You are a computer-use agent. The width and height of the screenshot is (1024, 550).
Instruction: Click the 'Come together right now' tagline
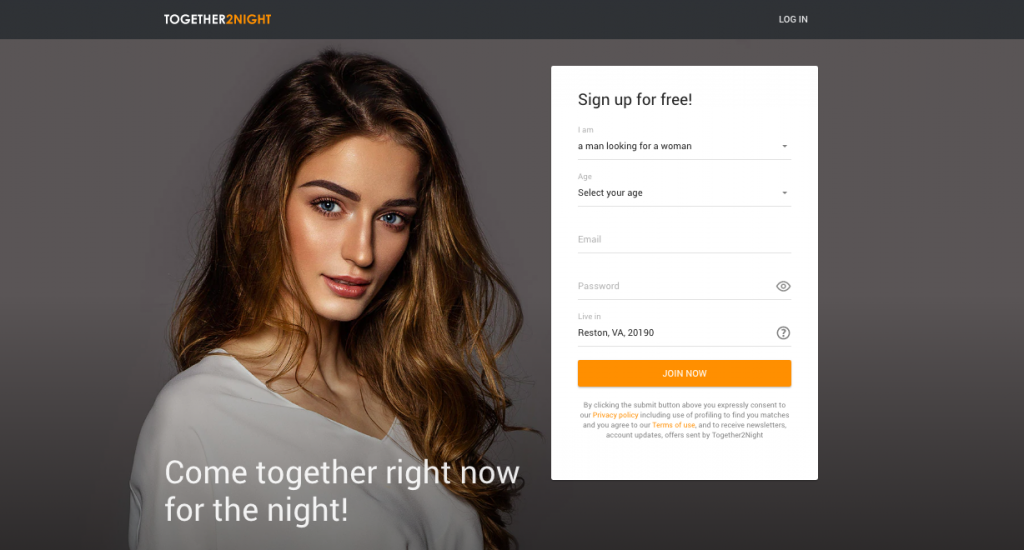[342, 473]
